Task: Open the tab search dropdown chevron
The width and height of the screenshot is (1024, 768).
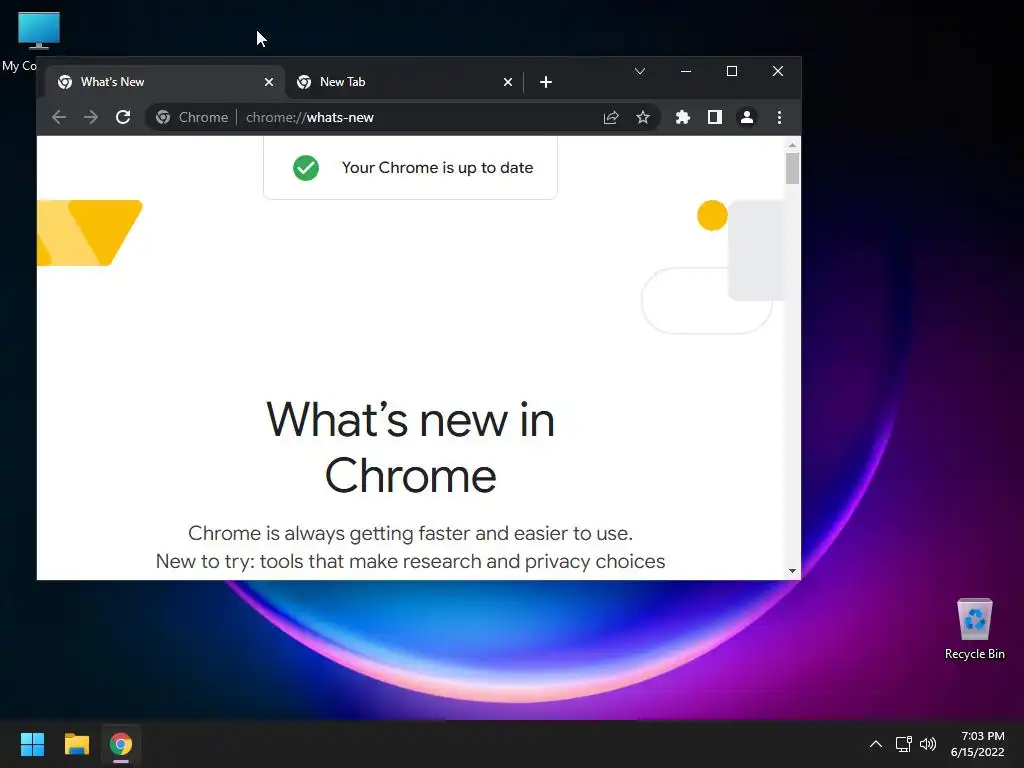Action: (x=640, y=71)
